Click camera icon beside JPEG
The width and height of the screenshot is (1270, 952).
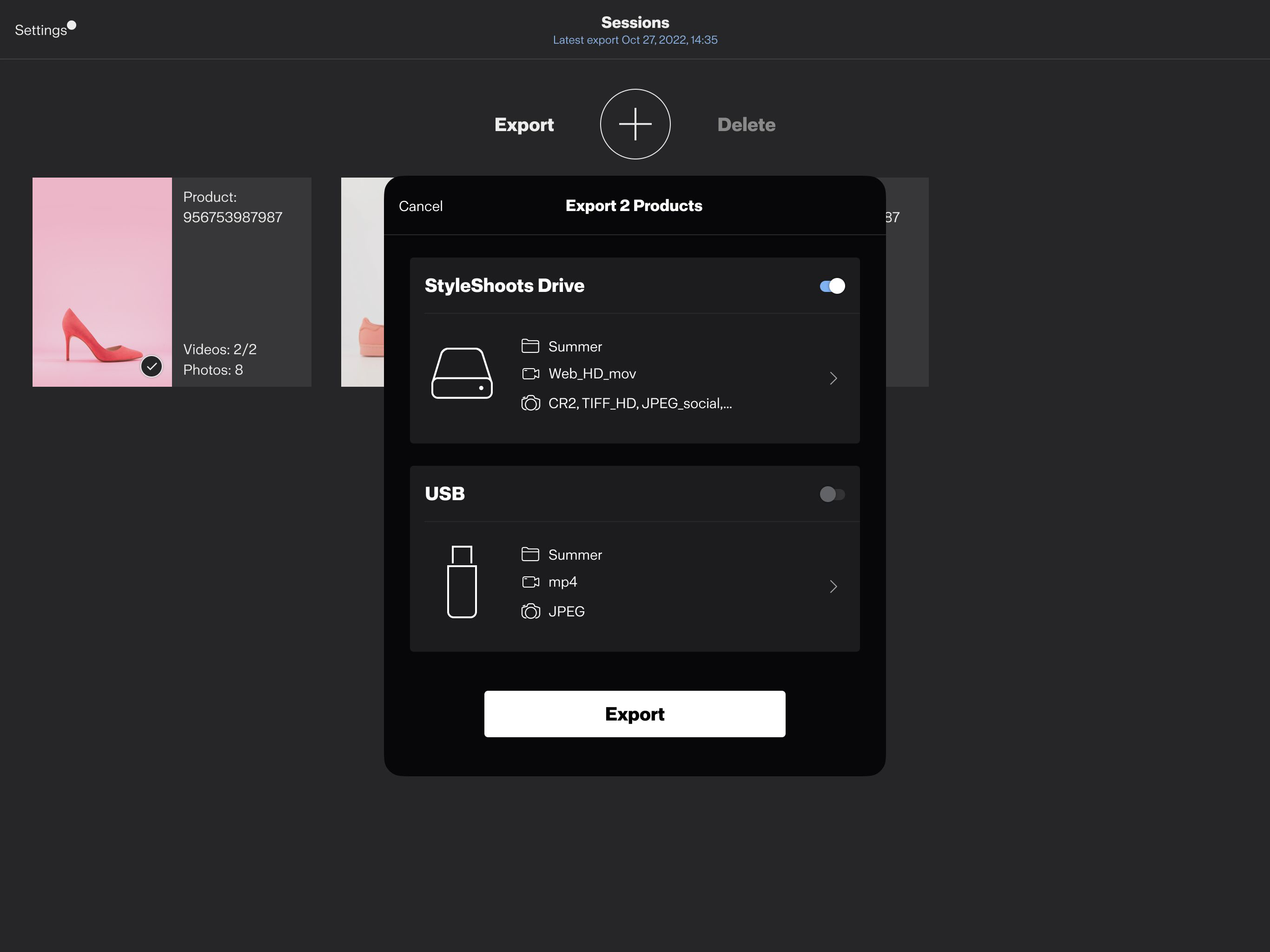[x=530, y=612]
